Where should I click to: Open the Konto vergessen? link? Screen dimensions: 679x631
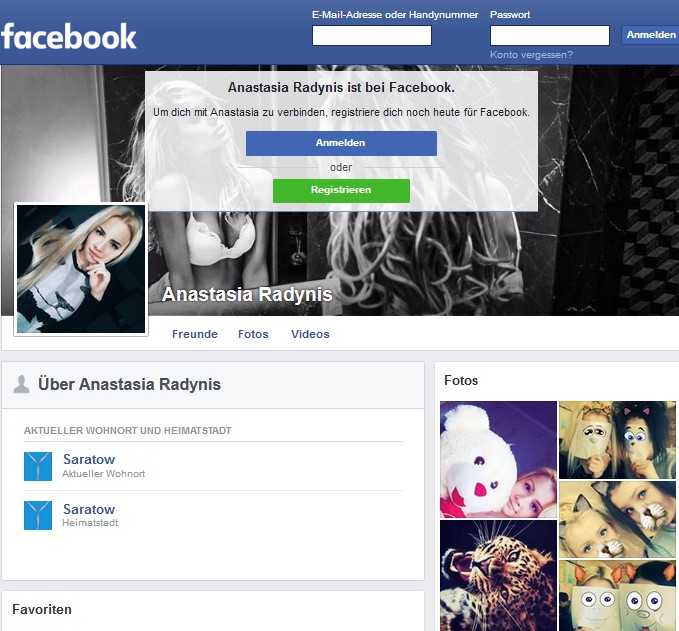[x=531, y=55]
